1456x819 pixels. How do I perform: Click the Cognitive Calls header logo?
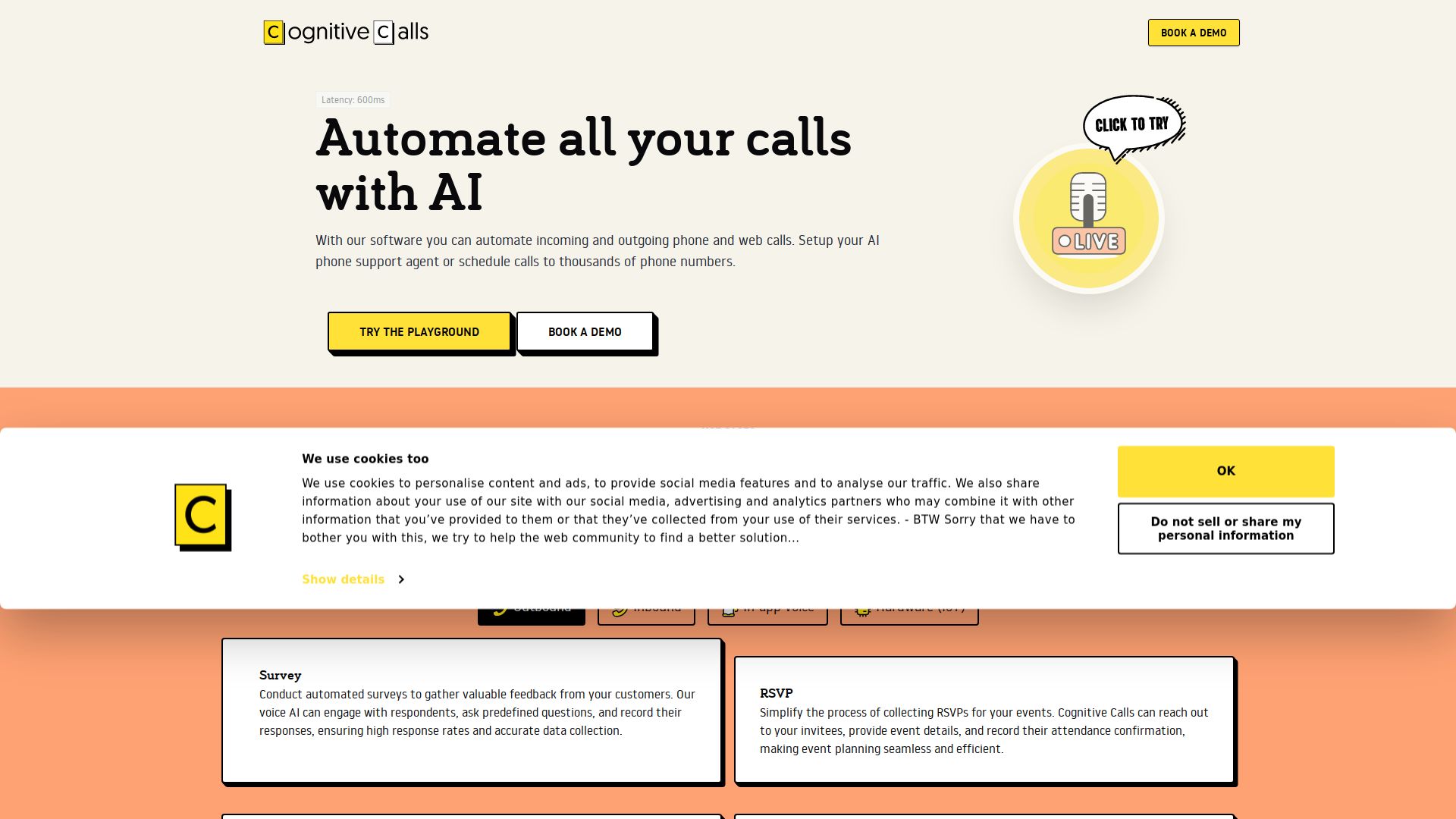click(345, 32)
